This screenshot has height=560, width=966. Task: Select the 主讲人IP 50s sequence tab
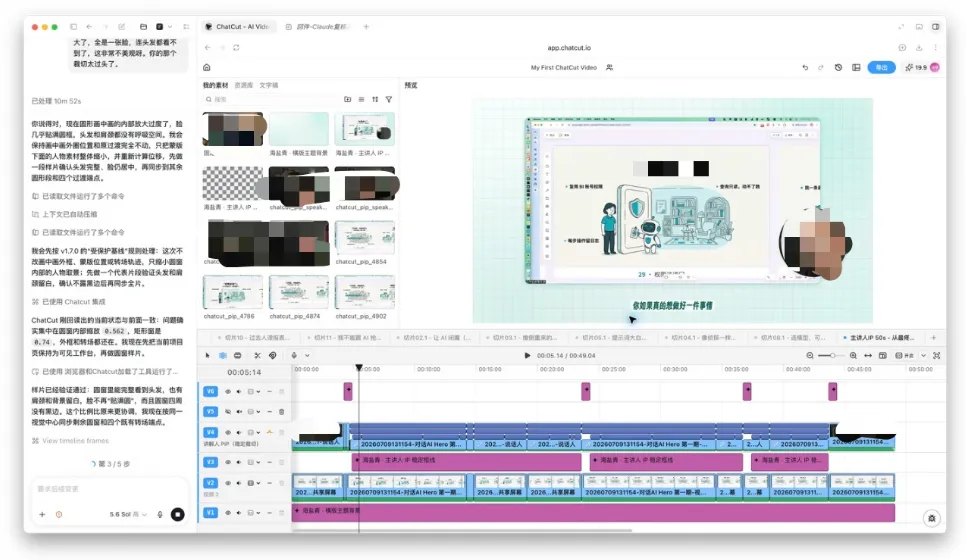[882, 338]
